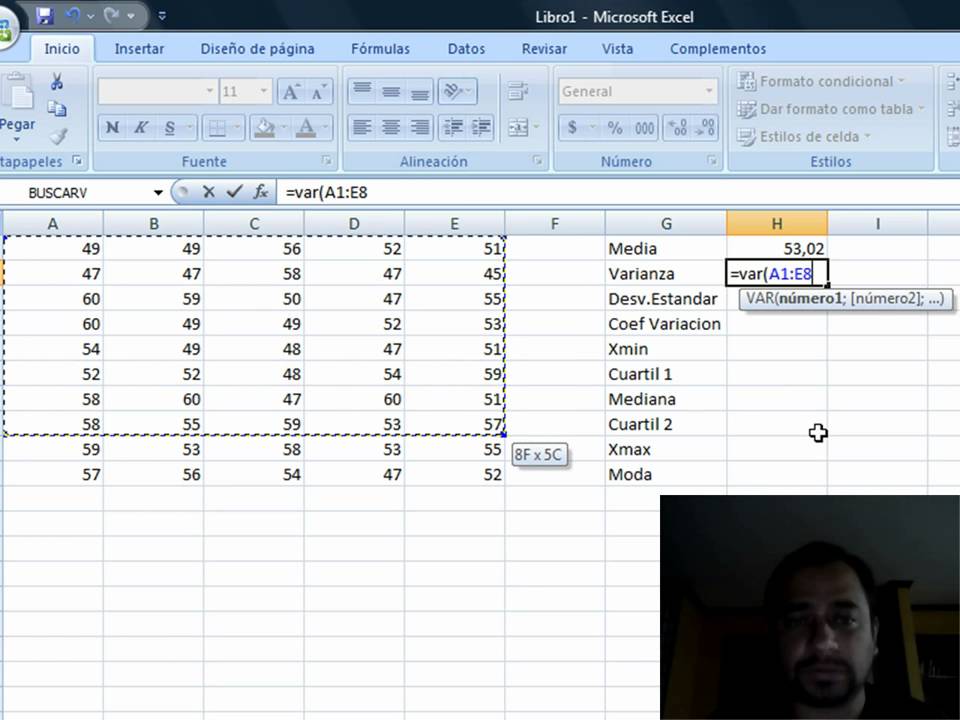Switch to the Revisar tab
This screenshot has height=720, width=960.
click(x=544, y=48)
